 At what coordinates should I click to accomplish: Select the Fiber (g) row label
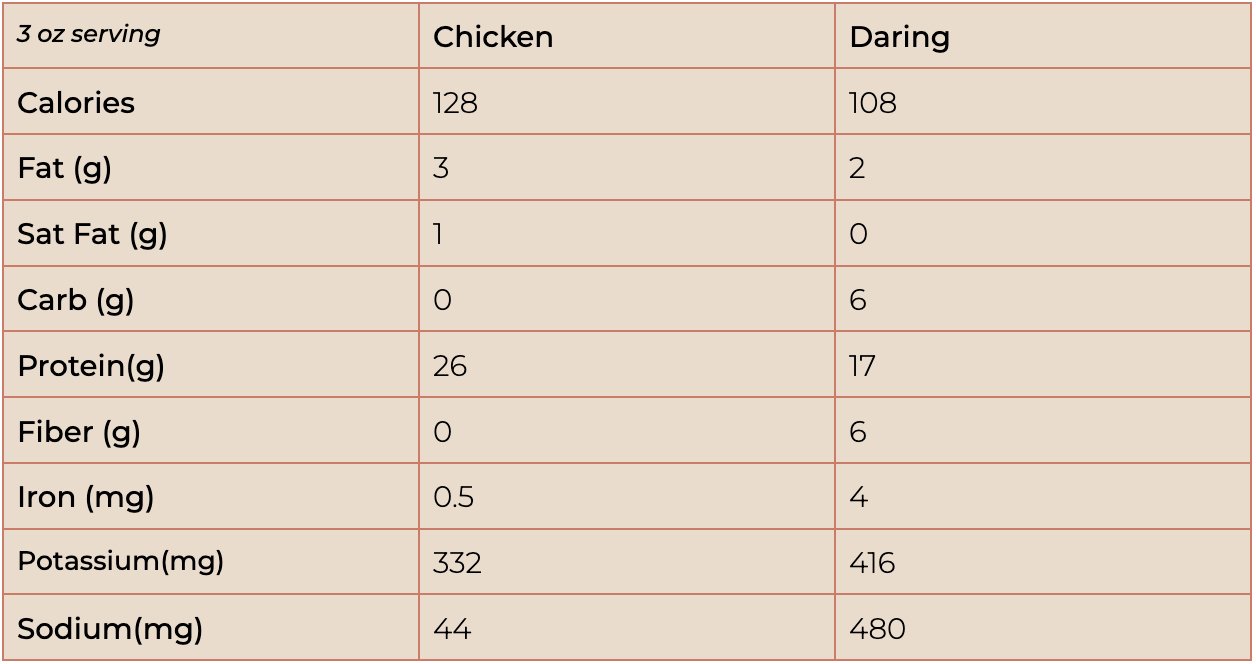tap(79, 432)
